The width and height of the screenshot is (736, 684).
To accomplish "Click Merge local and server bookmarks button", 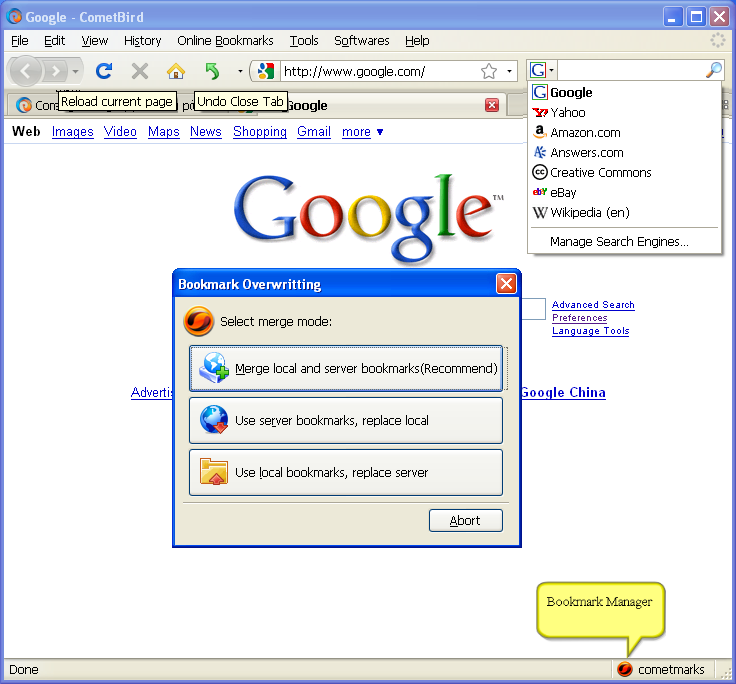I will click(346, 369).
